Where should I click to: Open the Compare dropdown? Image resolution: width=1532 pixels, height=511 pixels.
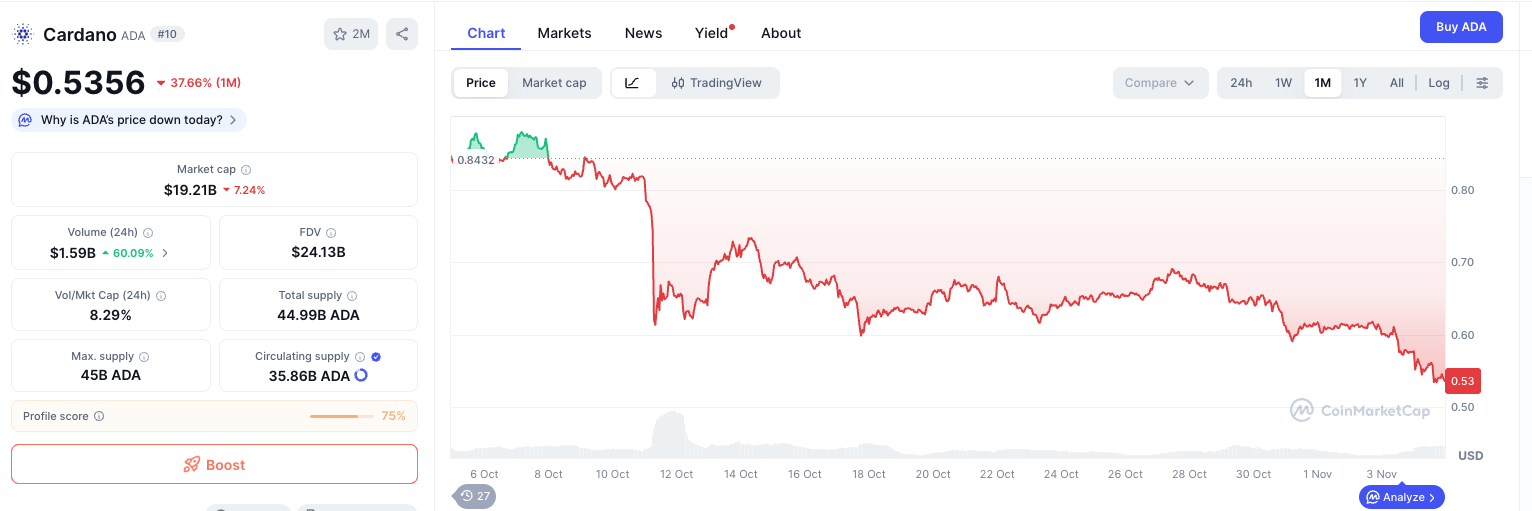click(x=1160, y=83)
